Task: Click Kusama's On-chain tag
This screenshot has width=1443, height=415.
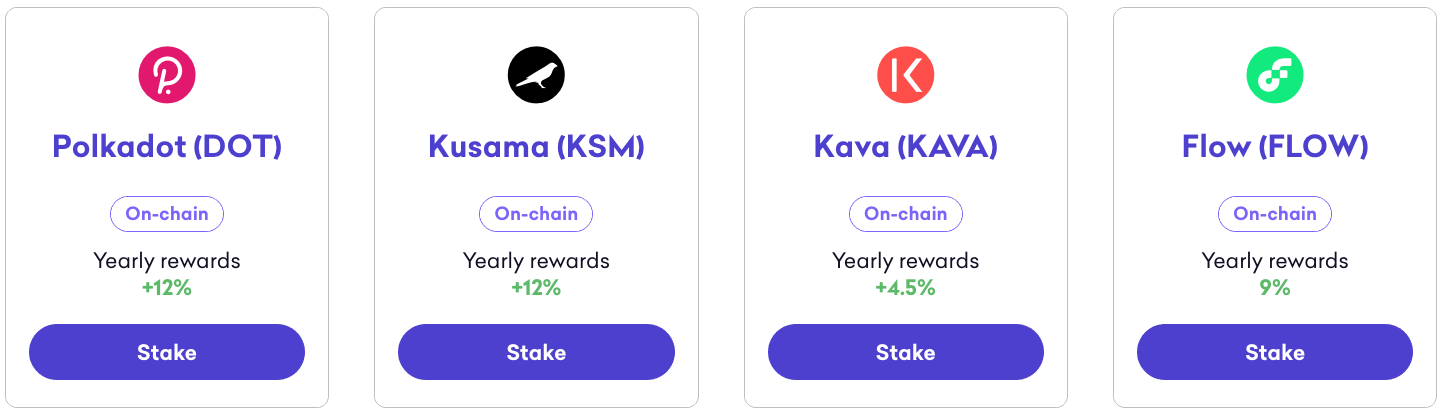Action: tap(536, 214)
